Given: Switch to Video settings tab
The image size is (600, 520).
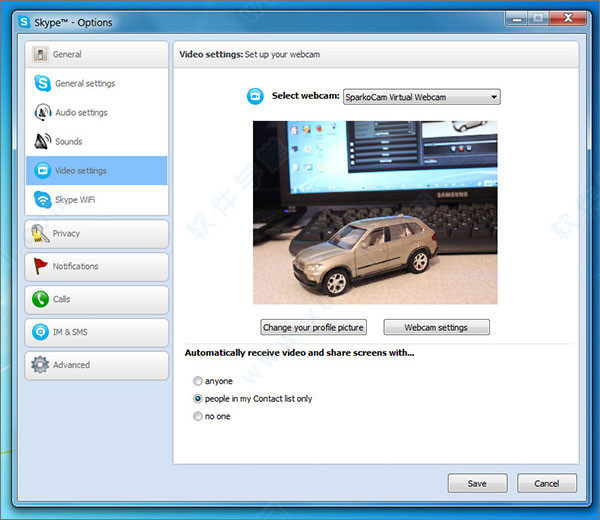Looking at the screenshot, I should point(96,170).
